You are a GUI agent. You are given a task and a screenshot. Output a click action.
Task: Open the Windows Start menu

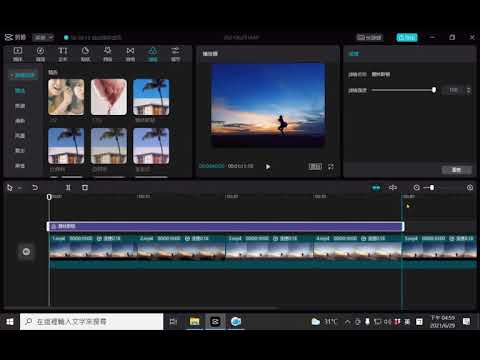point(10,322)
